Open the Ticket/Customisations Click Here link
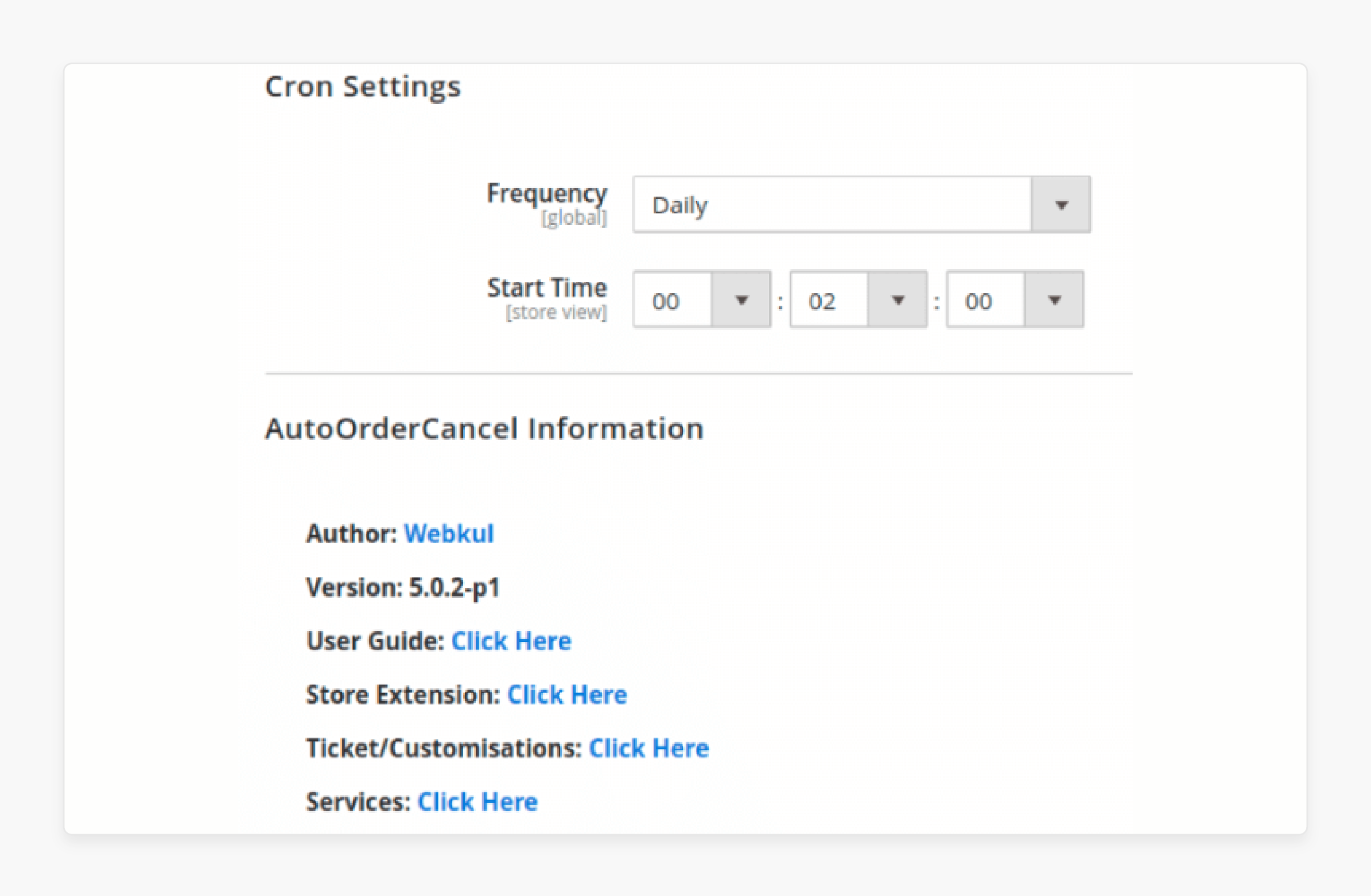The image size is (1371, 896). click(x=648, y=747)
